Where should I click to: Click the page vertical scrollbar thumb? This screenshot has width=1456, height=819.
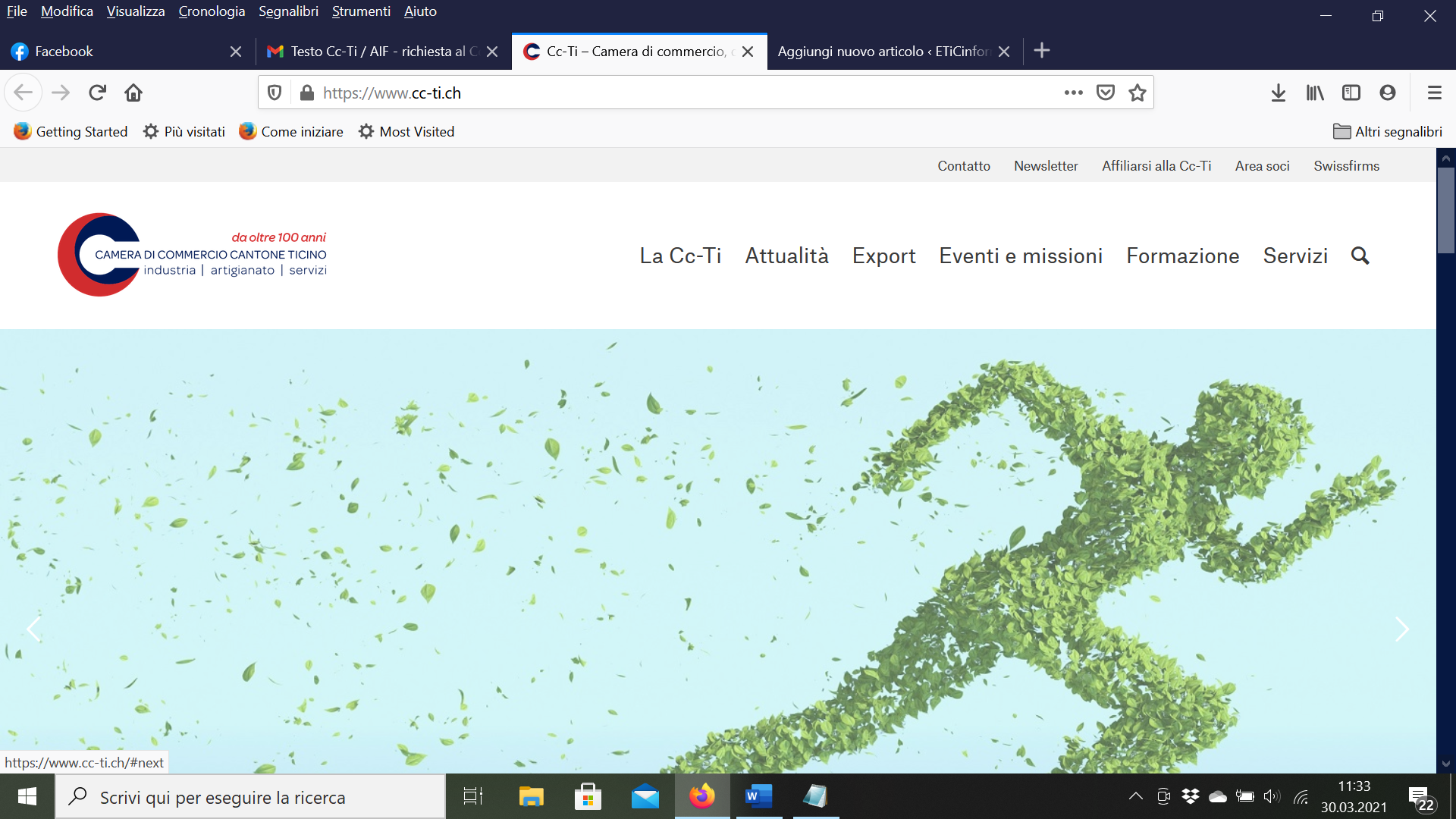(x=1446, y=210)
